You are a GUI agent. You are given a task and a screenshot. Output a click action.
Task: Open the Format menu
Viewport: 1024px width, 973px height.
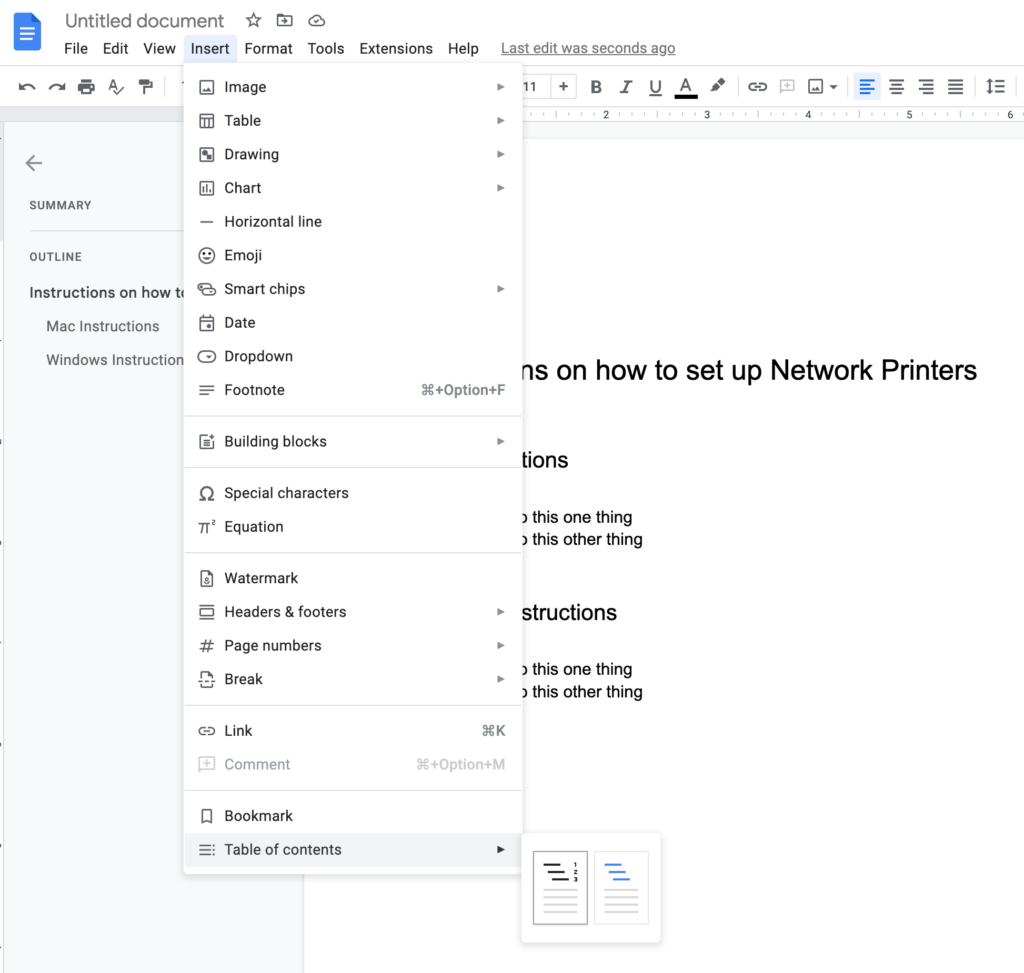(x=268, y=48)
